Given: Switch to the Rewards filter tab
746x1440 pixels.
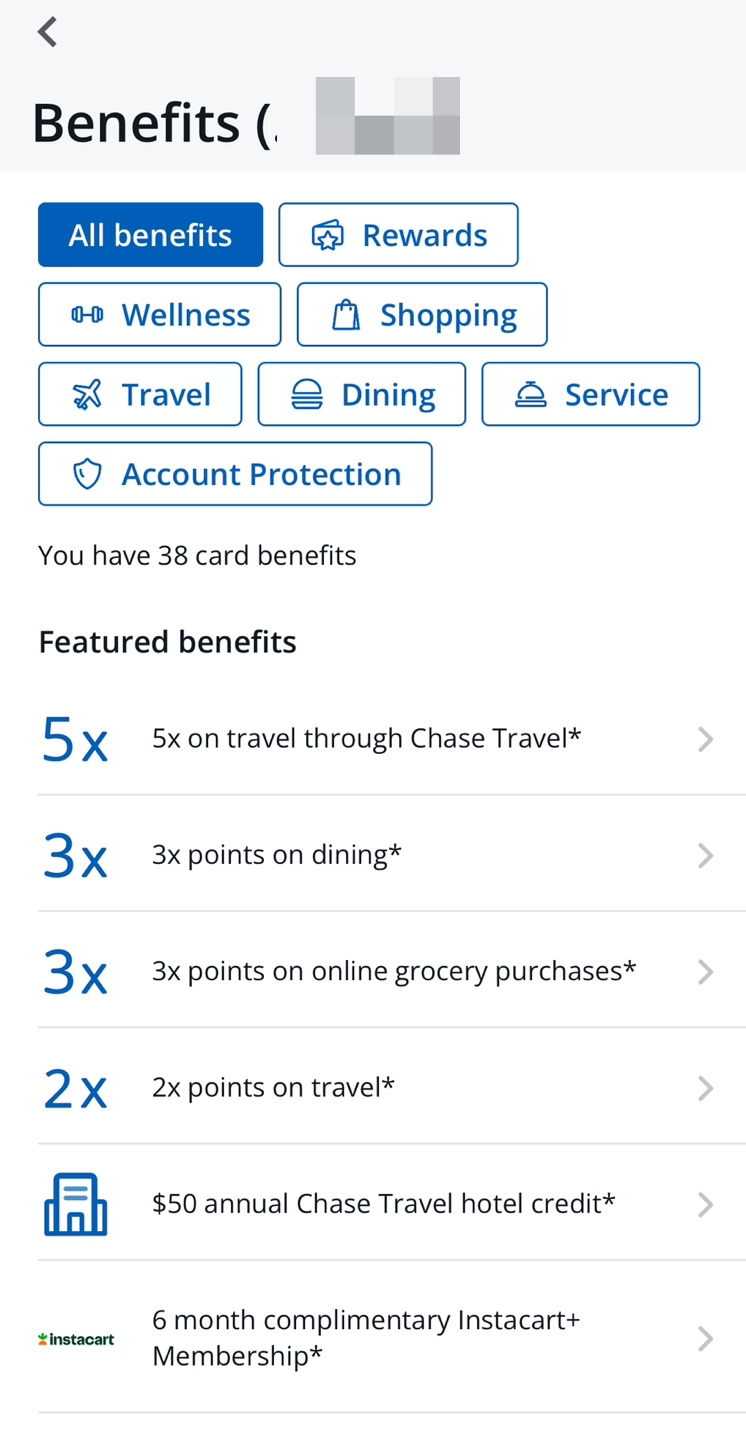Looking at the screenshot, I should pos(398,235).
